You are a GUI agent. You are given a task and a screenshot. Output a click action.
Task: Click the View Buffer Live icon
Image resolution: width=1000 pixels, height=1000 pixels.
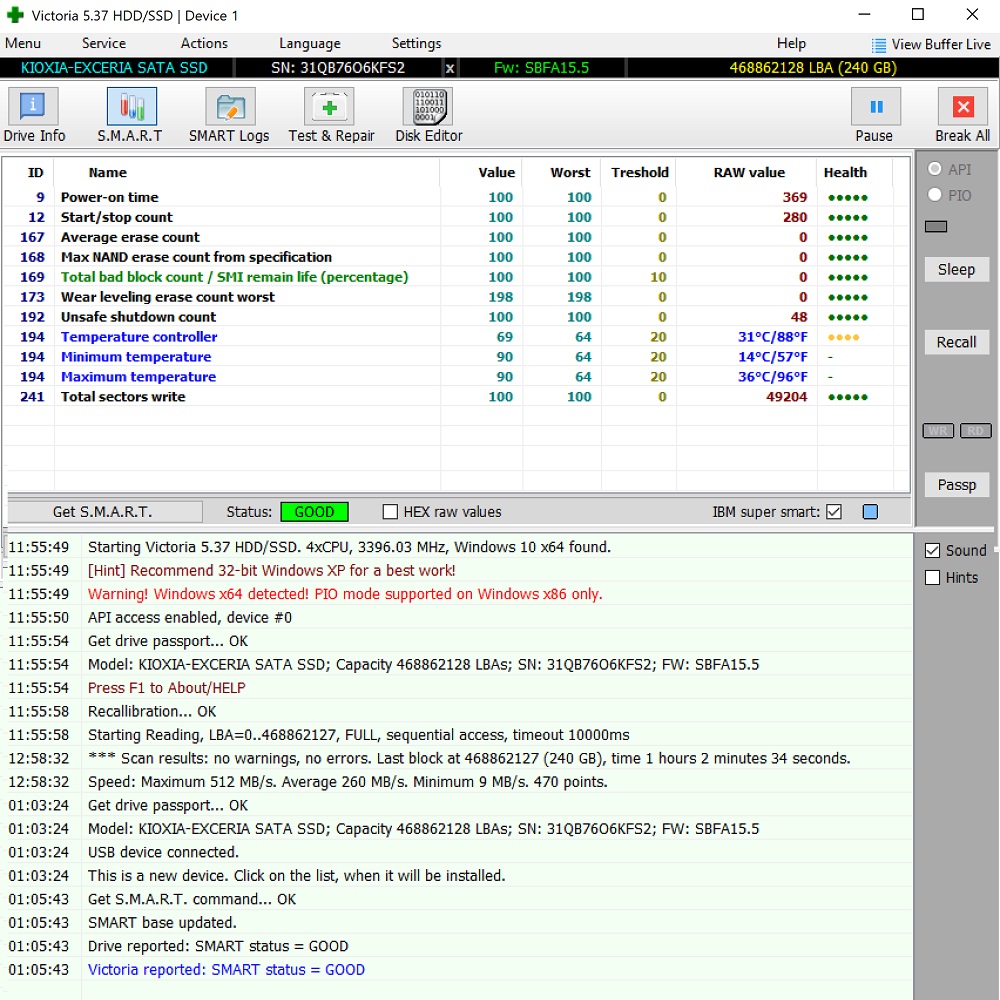[879, 45]
